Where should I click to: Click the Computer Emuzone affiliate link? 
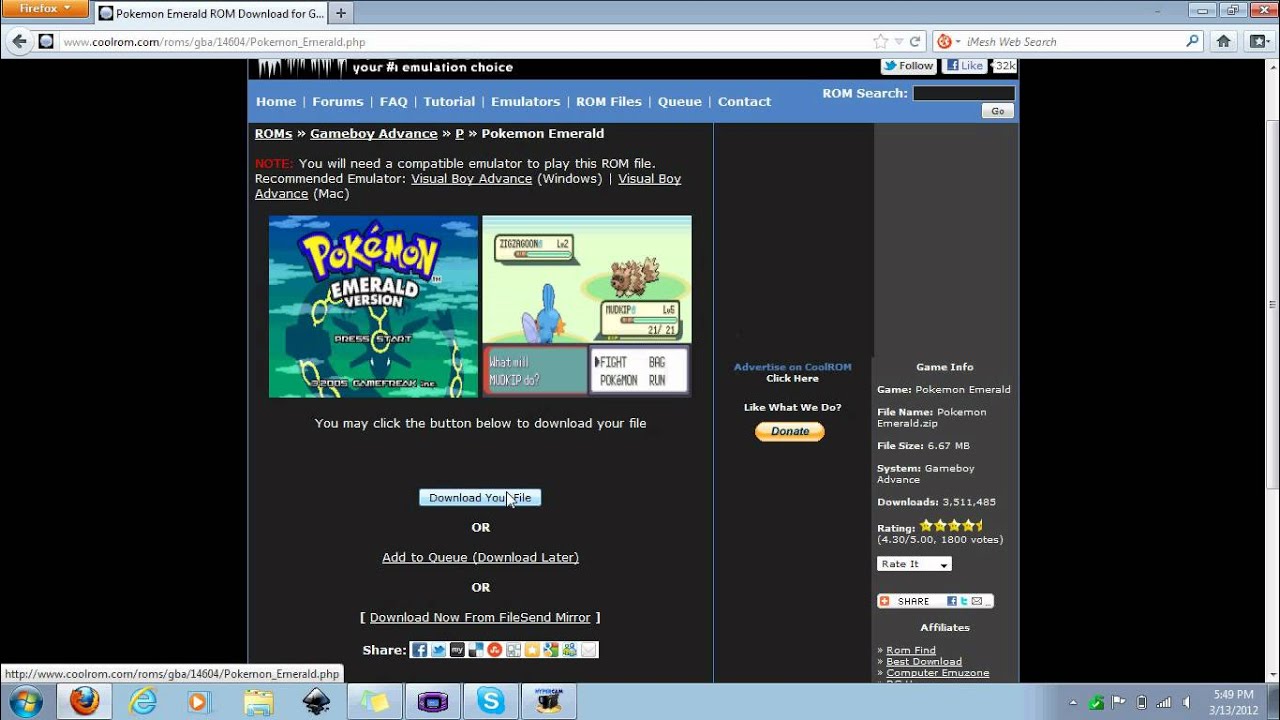[937, 673]
